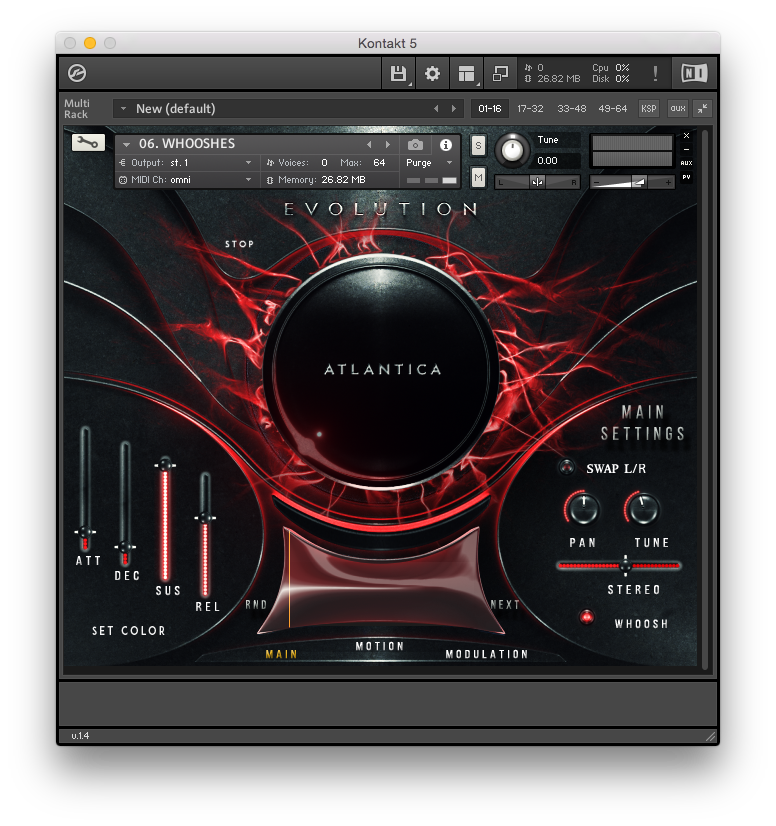Click the RND randomize button

click(x=256, y=604)
